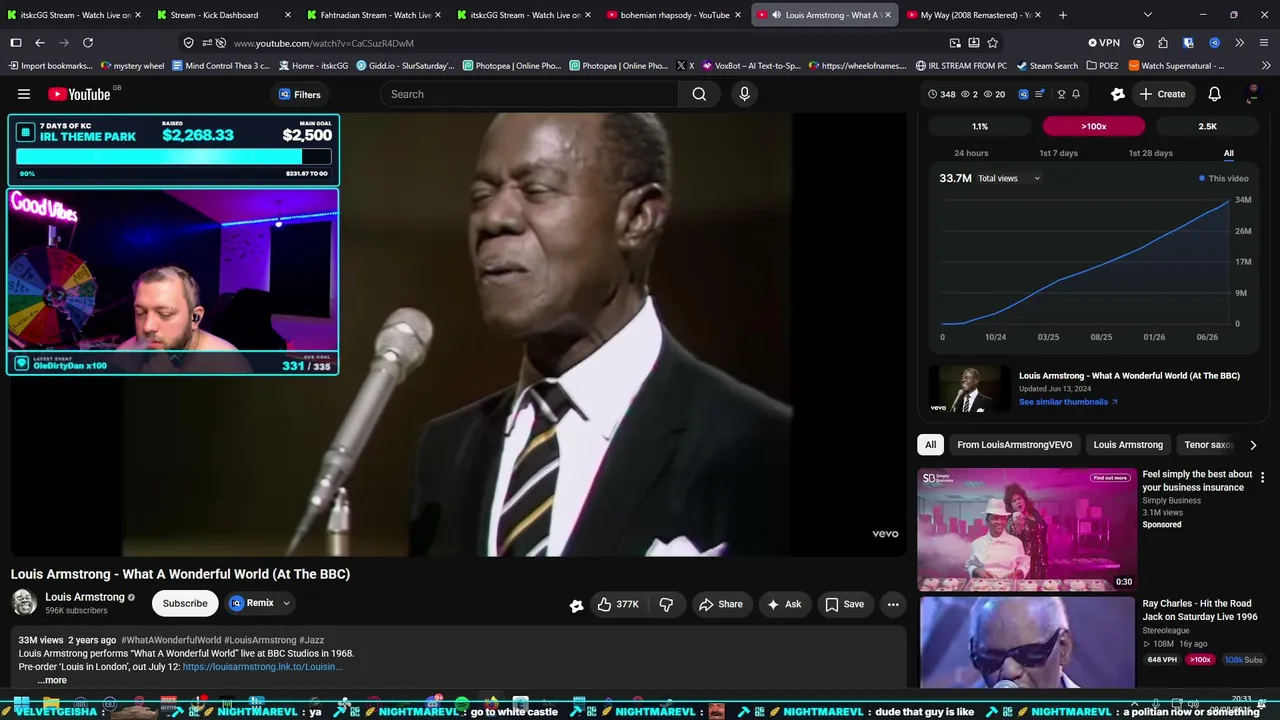
Task: Click the >100x pink pill
Action: tap(1094, 127)
